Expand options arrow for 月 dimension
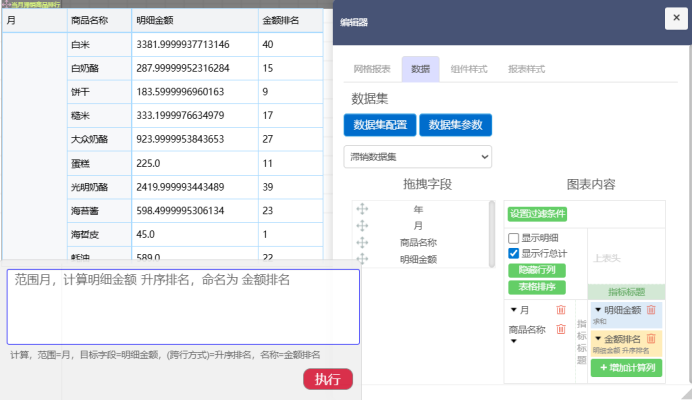This screenshot has height=400, width=692. (513, 310)
